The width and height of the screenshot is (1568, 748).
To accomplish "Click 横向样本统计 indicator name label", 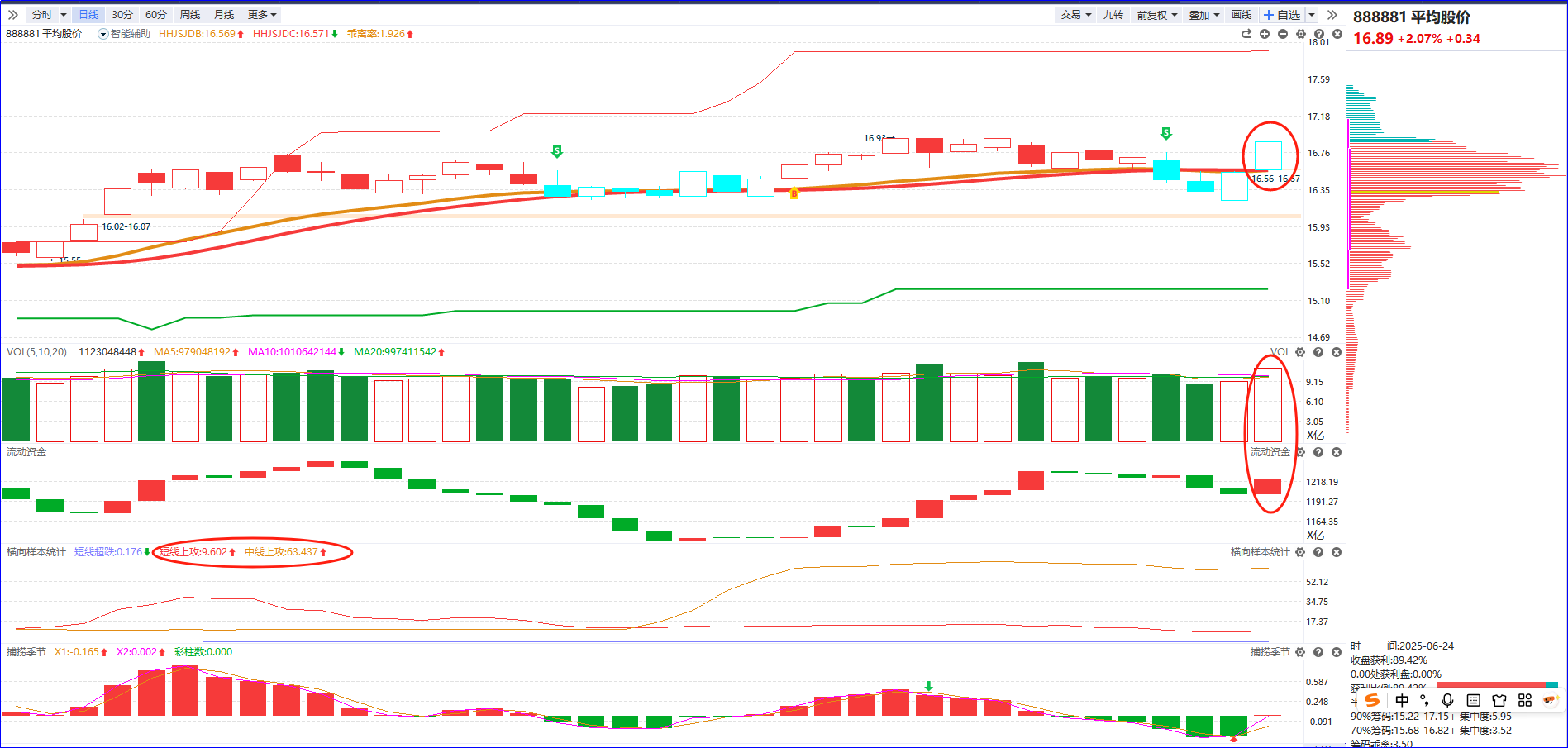I will [x=36, y=552].
